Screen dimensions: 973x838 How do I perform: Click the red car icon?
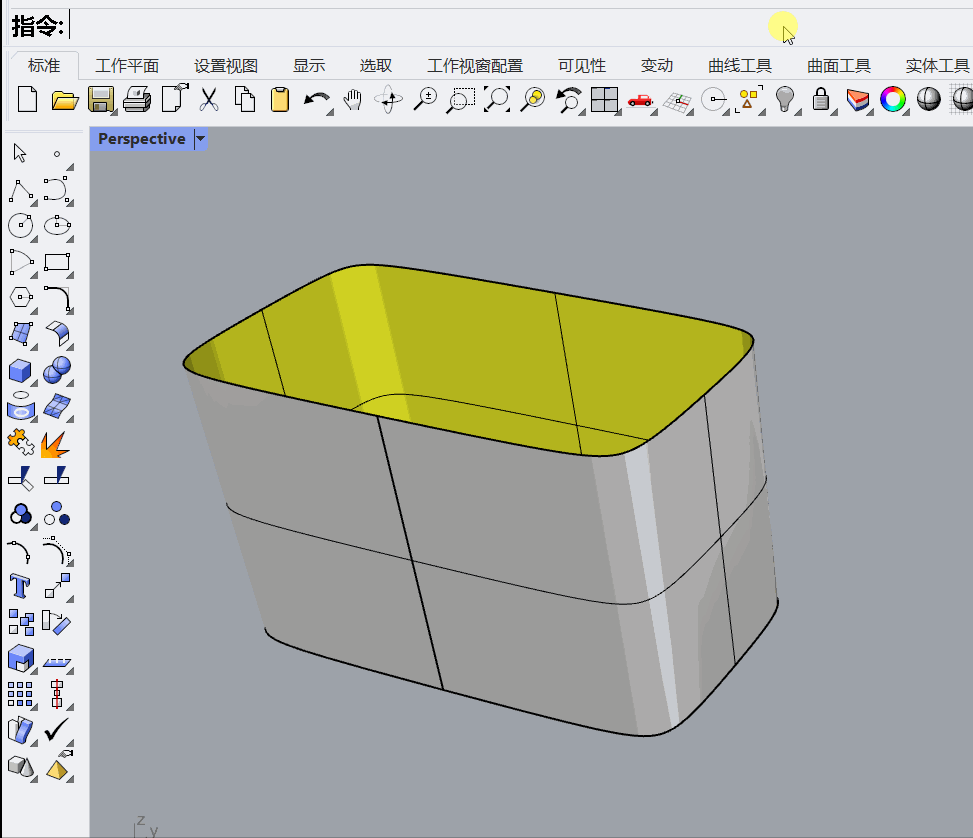[640, 100]
